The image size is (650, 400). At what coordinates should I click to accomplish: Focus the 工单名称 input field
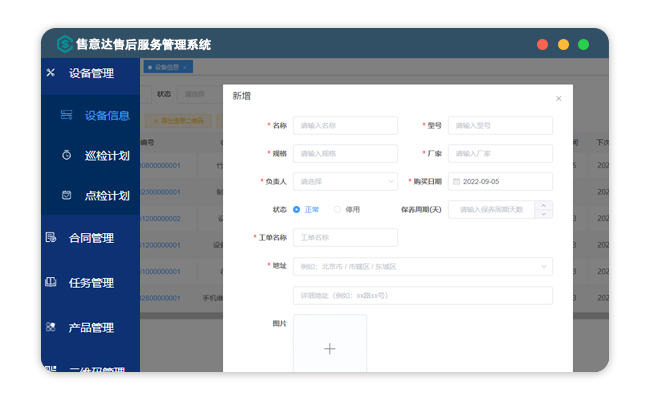click(345, 238)
